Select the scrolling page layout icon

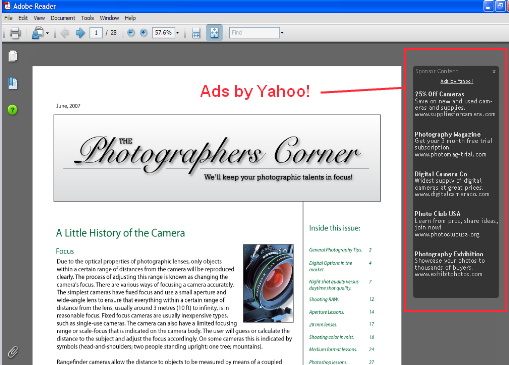click(x=196, y=33)
